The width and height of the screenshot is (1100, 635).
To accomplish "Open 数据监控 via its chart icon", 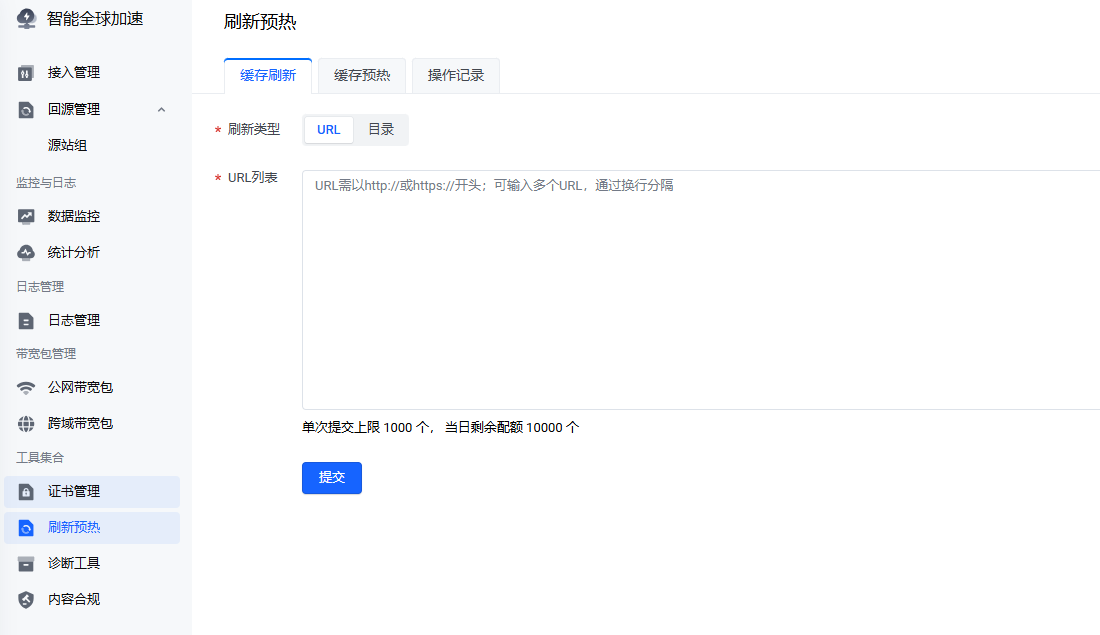I will 26,216.
